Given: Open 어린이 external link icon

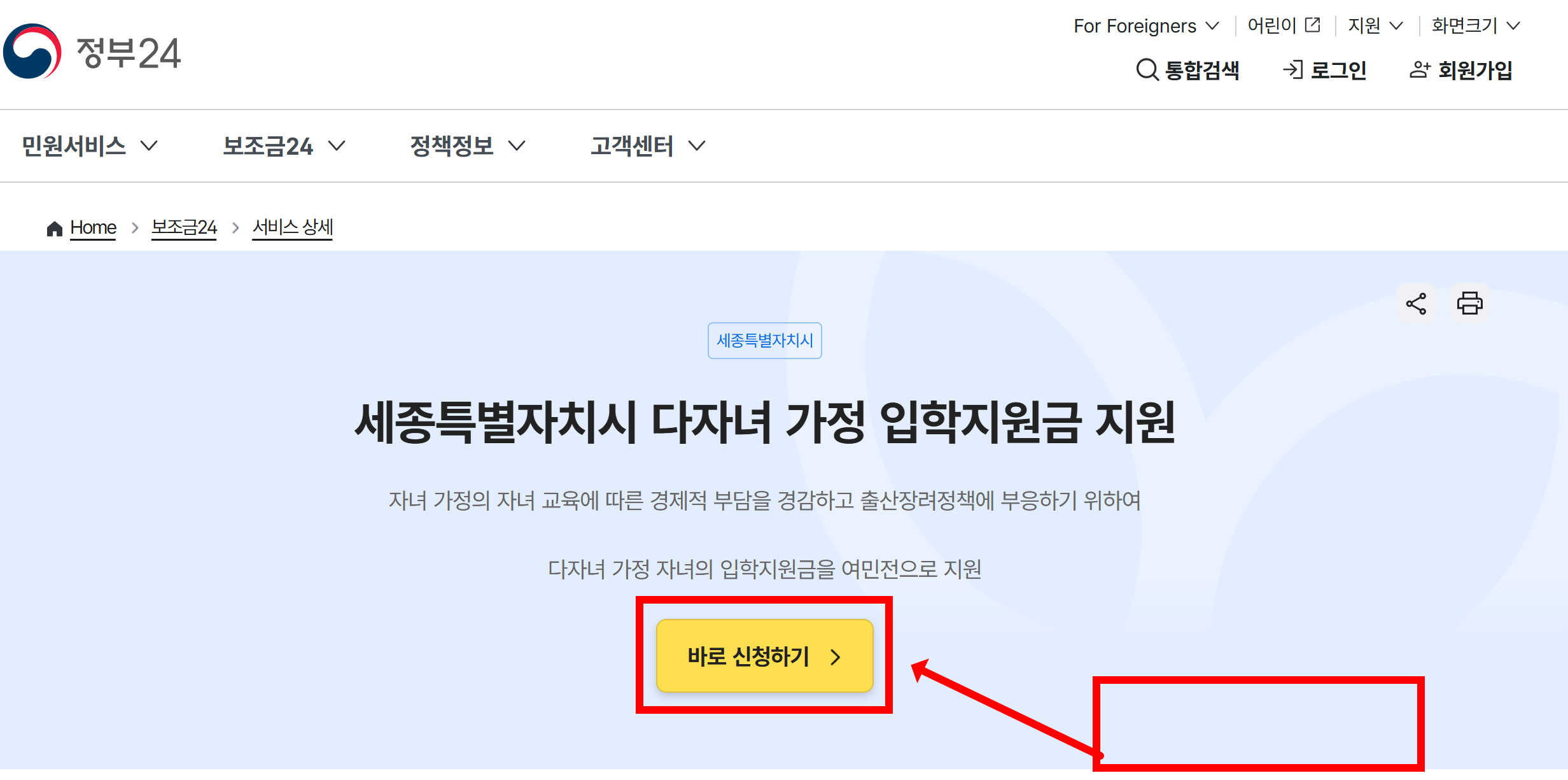Looking at the screenshot, I should click(x=1312, y=25).
